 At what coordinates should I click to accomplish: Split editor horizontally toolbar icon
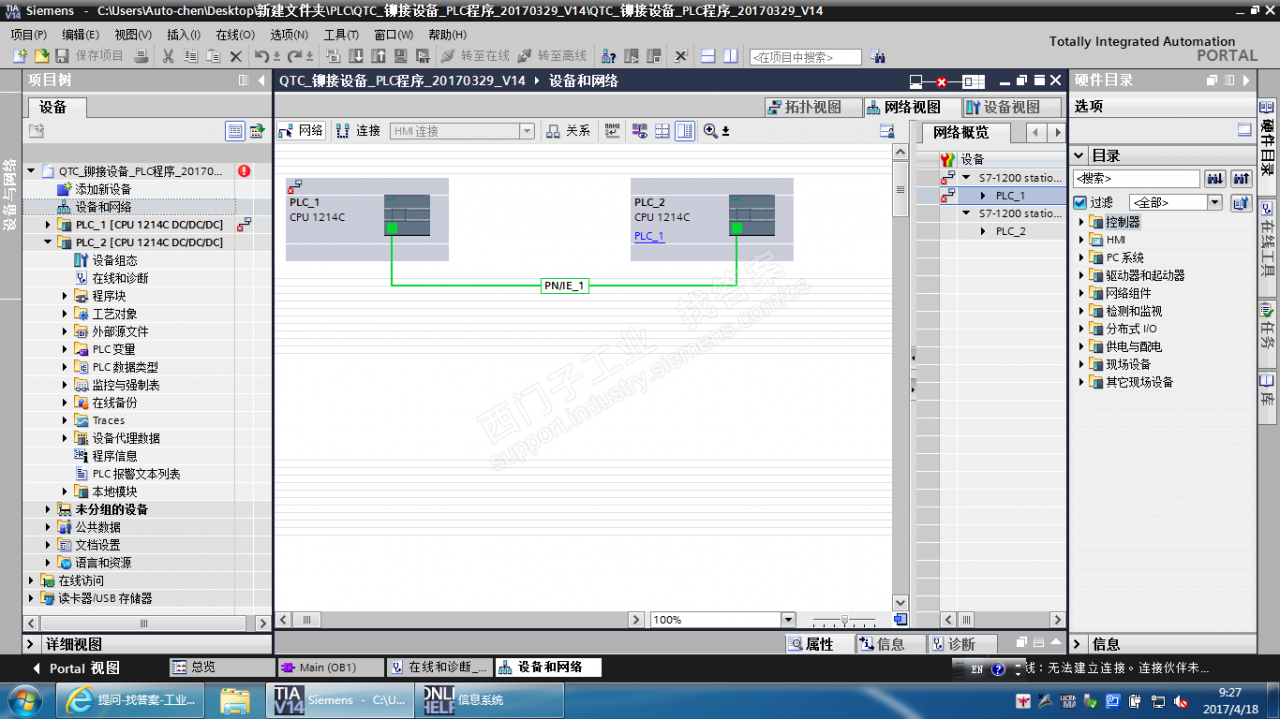pyautogui.click(x=708, y=57)
